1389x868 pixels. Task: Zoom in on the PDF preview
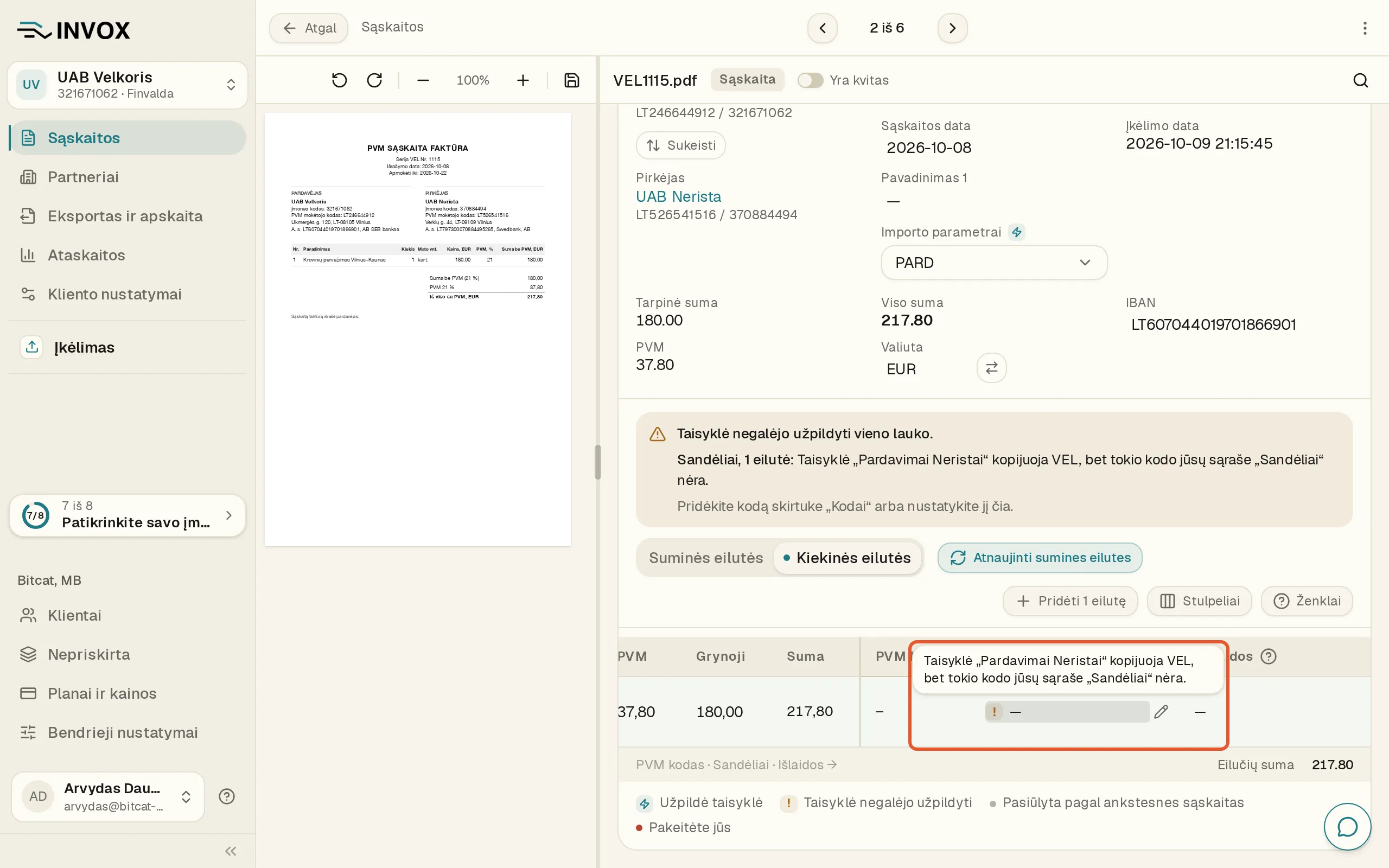click(x=523, y=80)
